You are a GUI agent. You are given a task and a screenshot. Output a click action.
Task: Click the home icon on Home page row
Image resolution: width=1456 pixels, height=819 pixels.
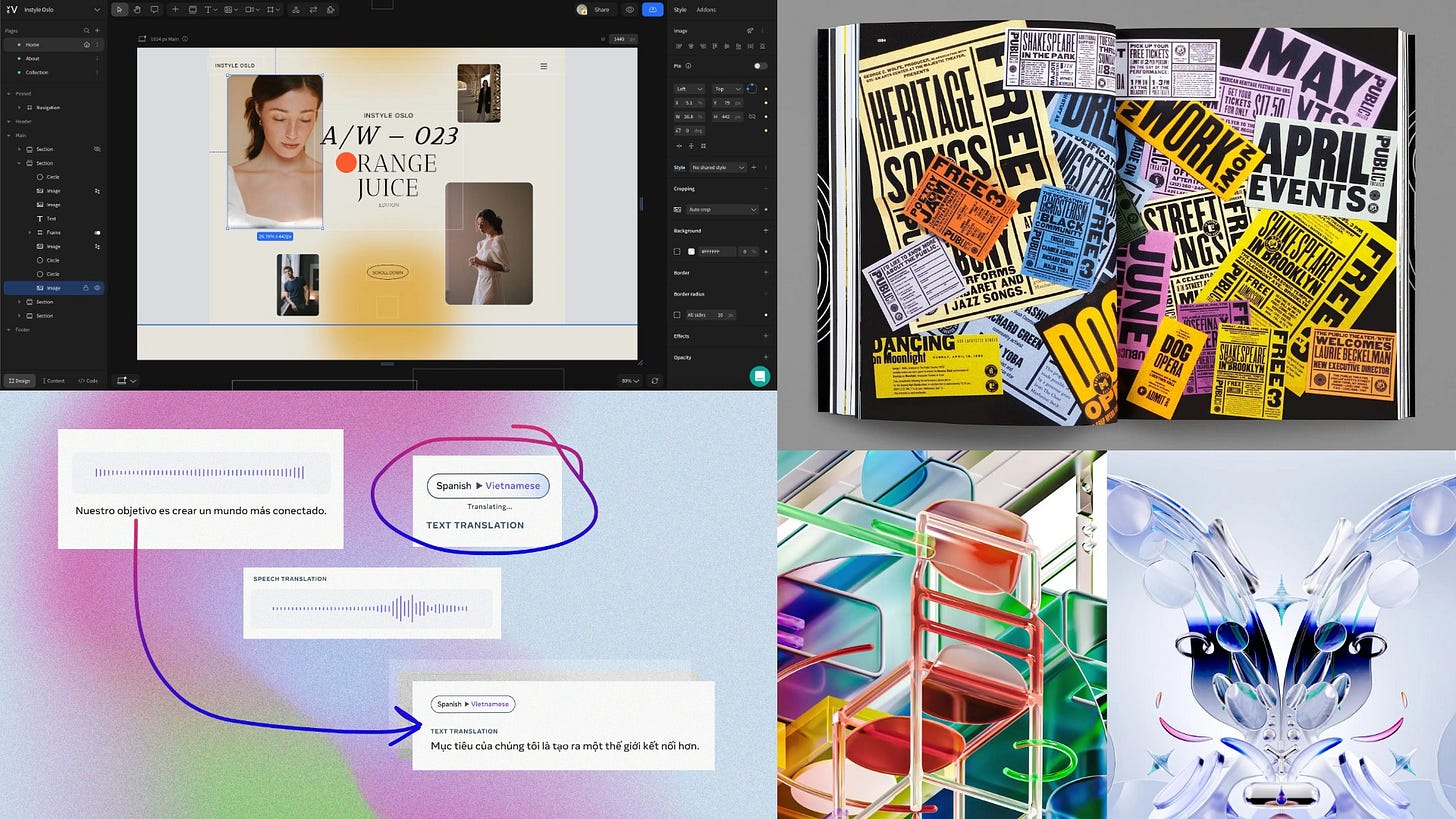click(86, 44)
